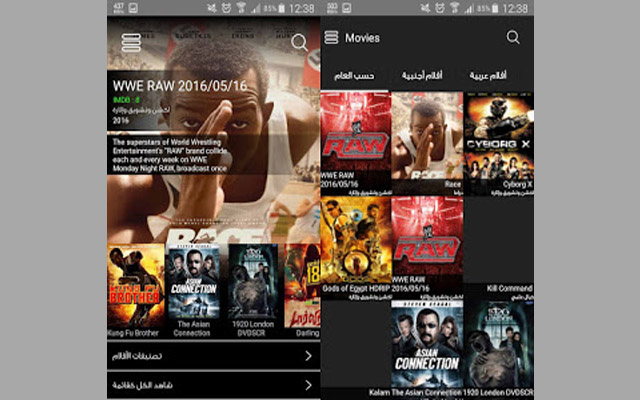The image size is (640, 400).
Task: Tap the search icon on the Movies screen
Action: click(x=513, y=38)
